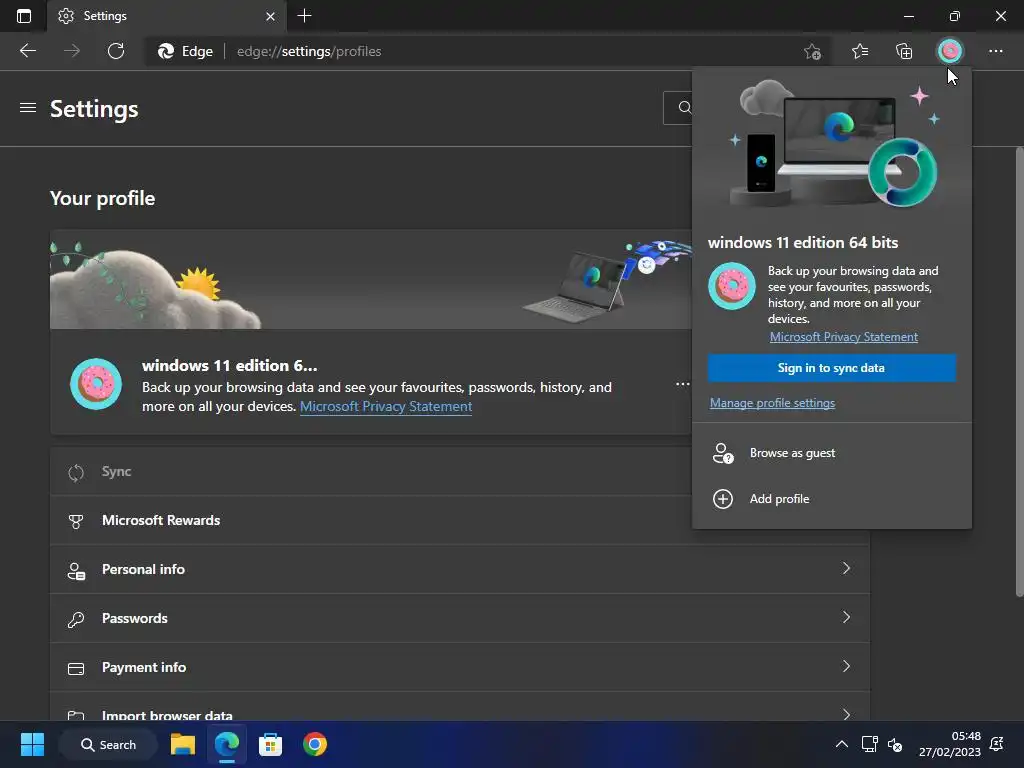The image size is (1024, 768).
Task: Click the Edge site identity label
Action: 186,51
